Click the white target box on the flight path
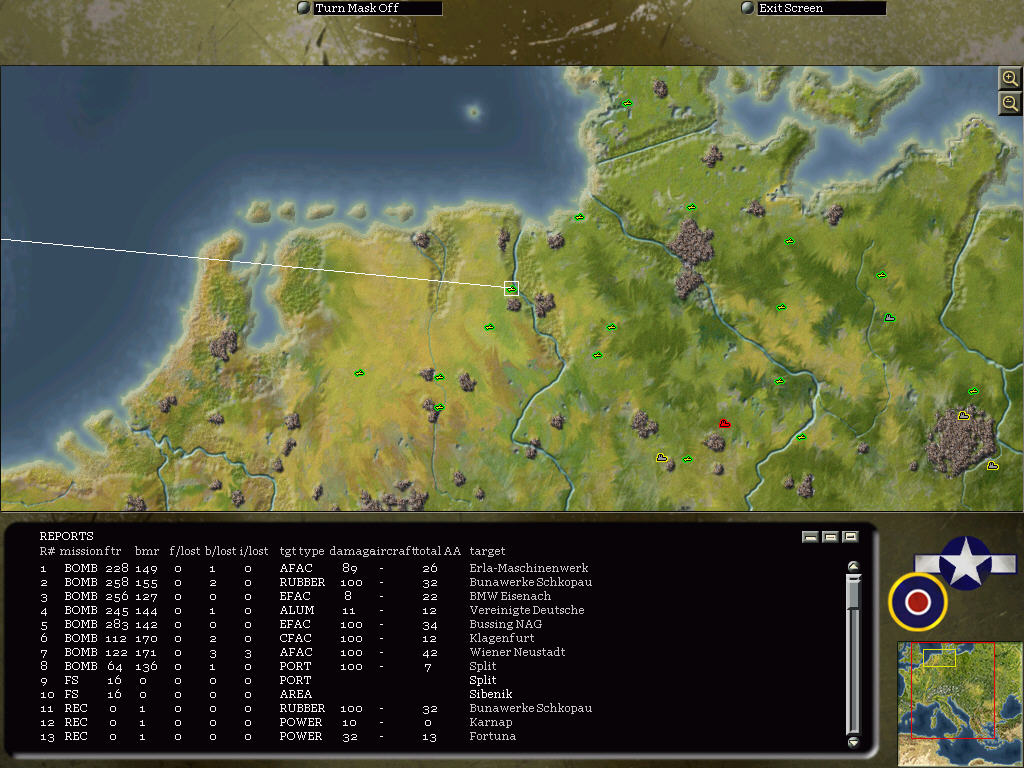Screen dimensions: 1024x768 [x=511, y=289]
